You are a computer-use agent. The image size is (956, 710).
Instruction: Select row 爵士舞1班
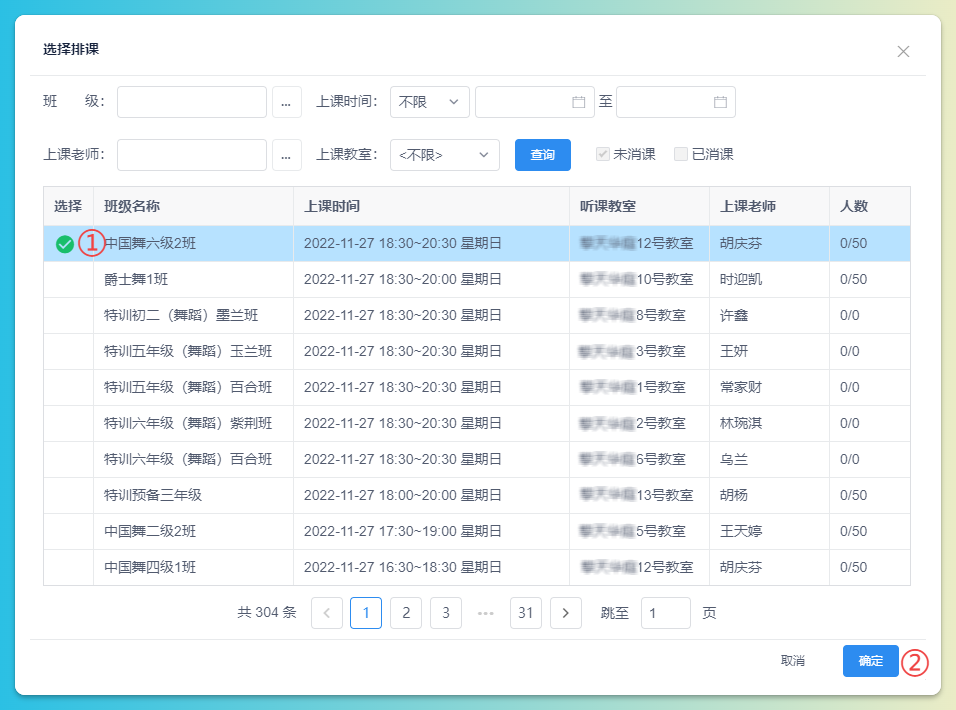pos(477,280)
